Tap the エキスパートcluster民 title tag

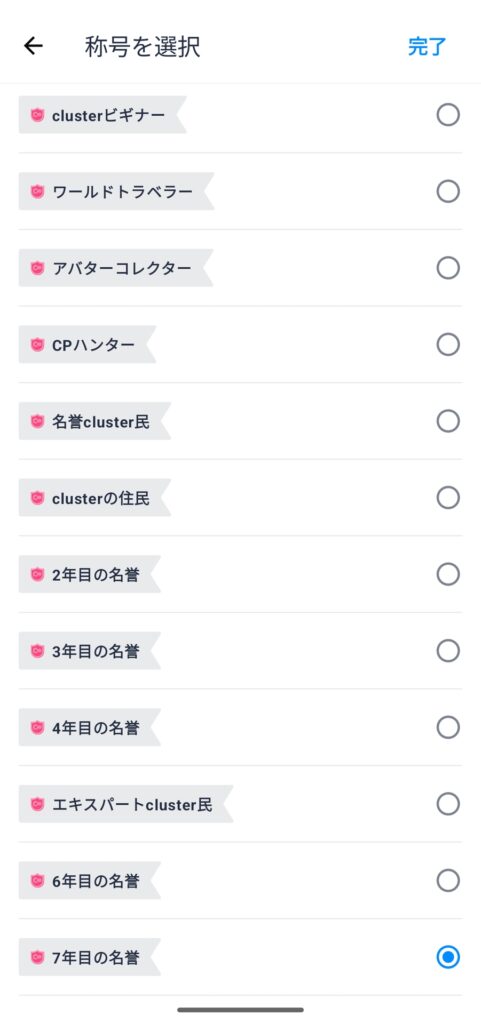point(126,804)
